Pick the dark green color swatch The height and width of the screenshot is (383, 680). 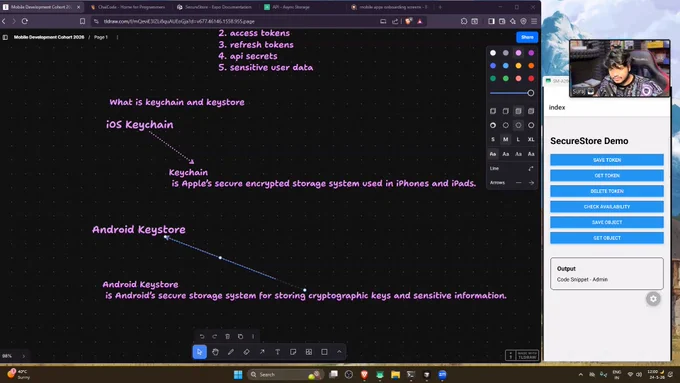click(493, 79)
